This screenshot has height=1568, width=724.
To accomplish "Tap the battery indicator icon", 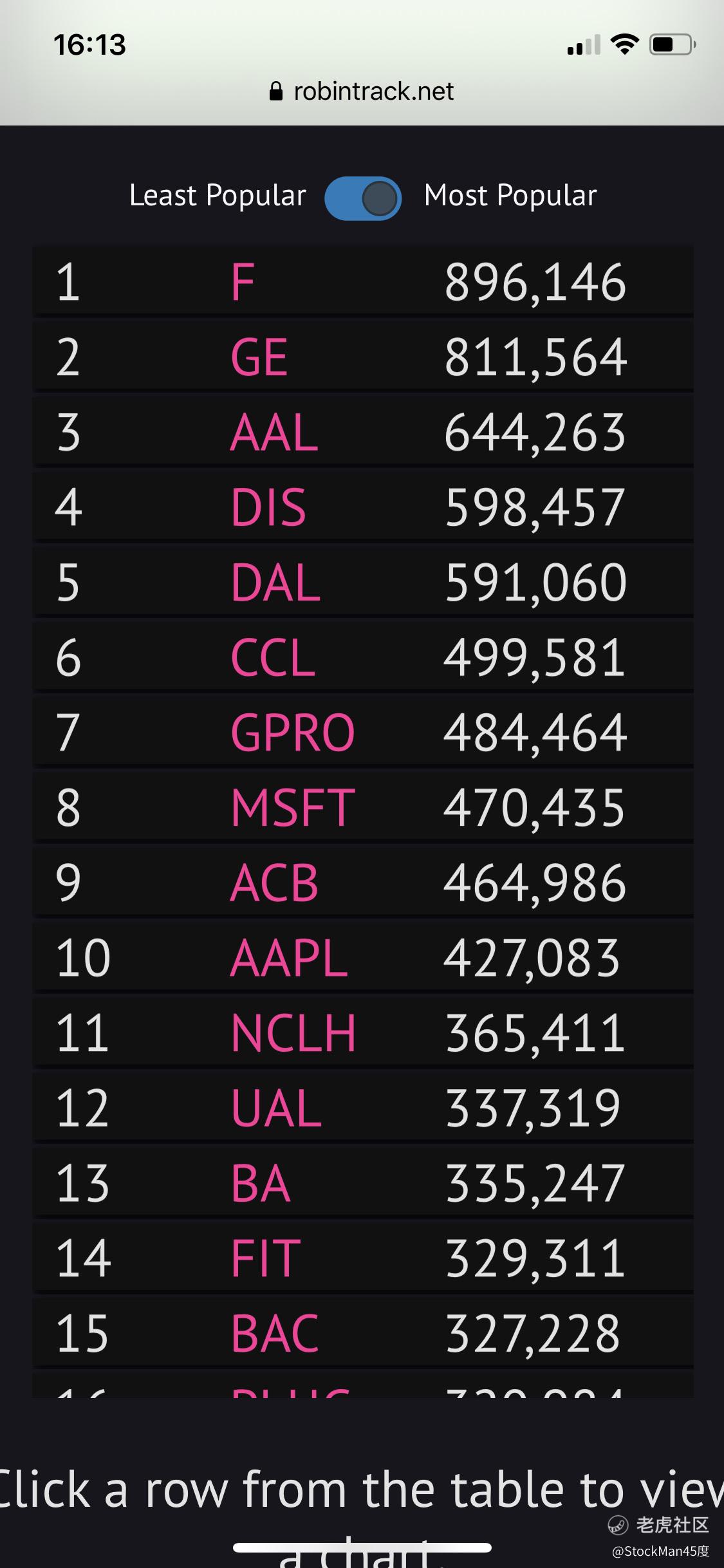I will tap(673, 44).
